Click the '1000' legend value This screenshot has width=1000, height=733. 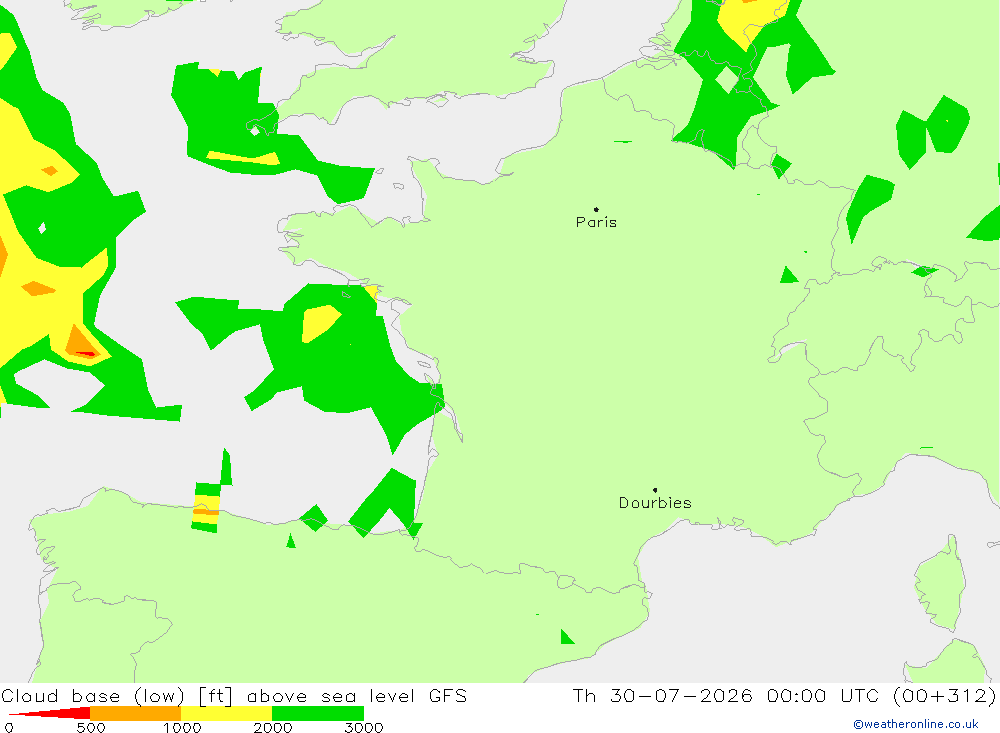pos(182,728)
